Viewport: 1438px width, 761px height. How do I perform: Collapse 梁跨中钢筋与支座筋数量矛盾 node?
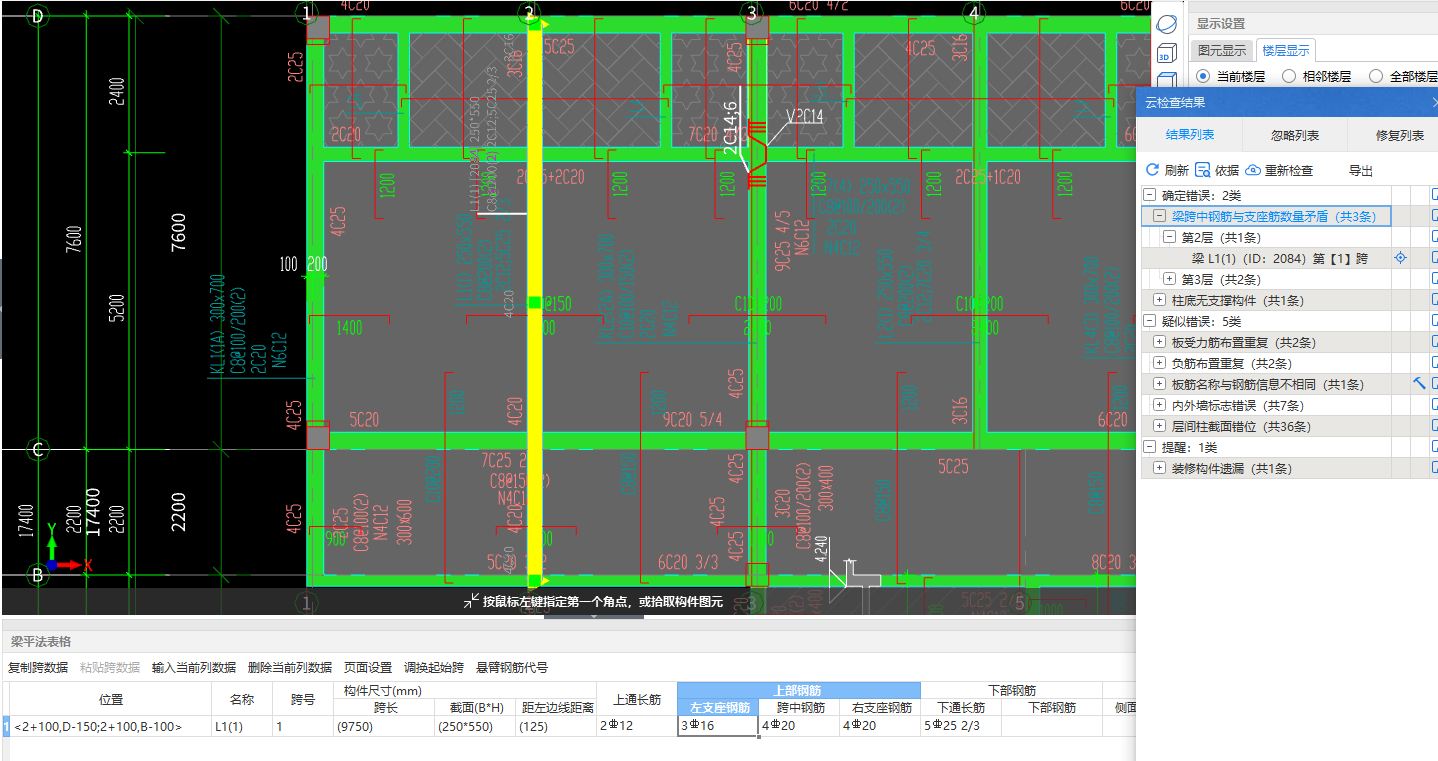[1159, 216]
